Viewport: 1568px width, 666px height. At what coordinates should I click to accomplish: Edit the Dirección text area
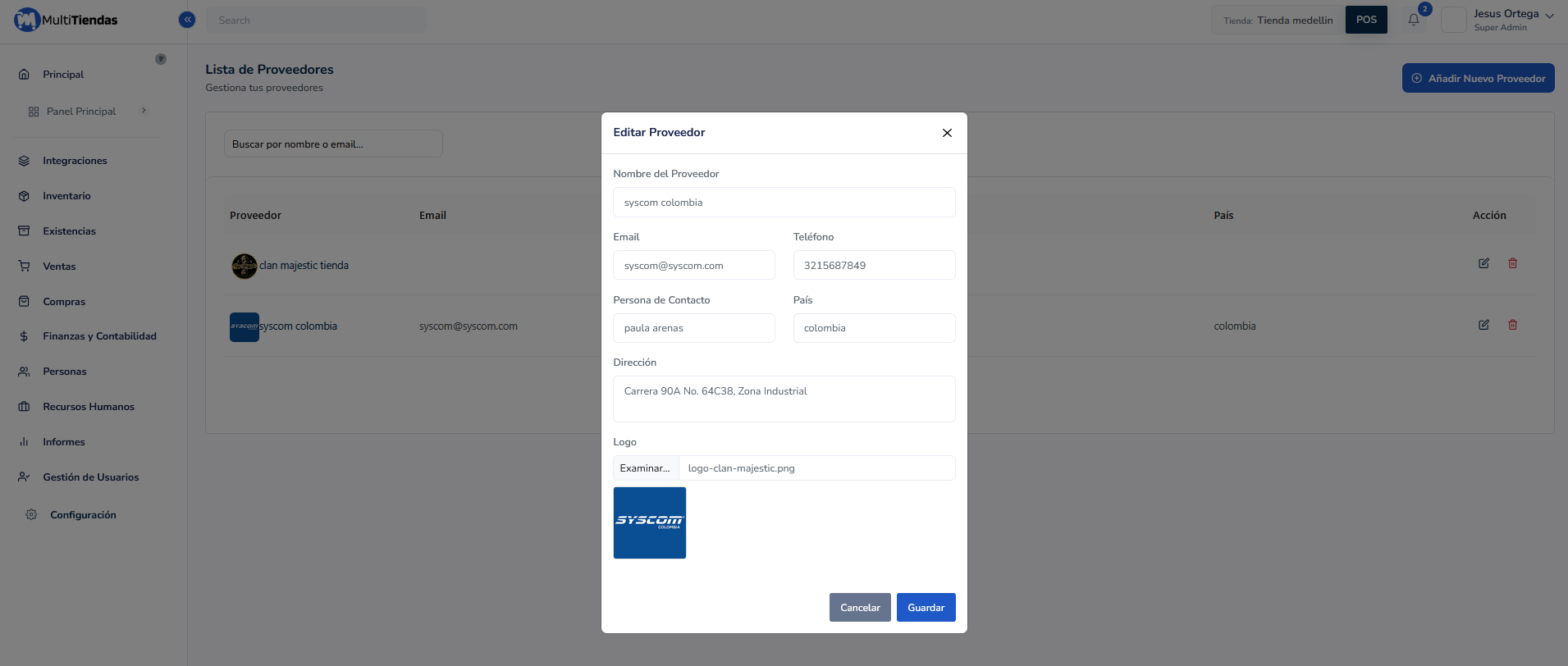pyautogui.click(x=784, y=399)
